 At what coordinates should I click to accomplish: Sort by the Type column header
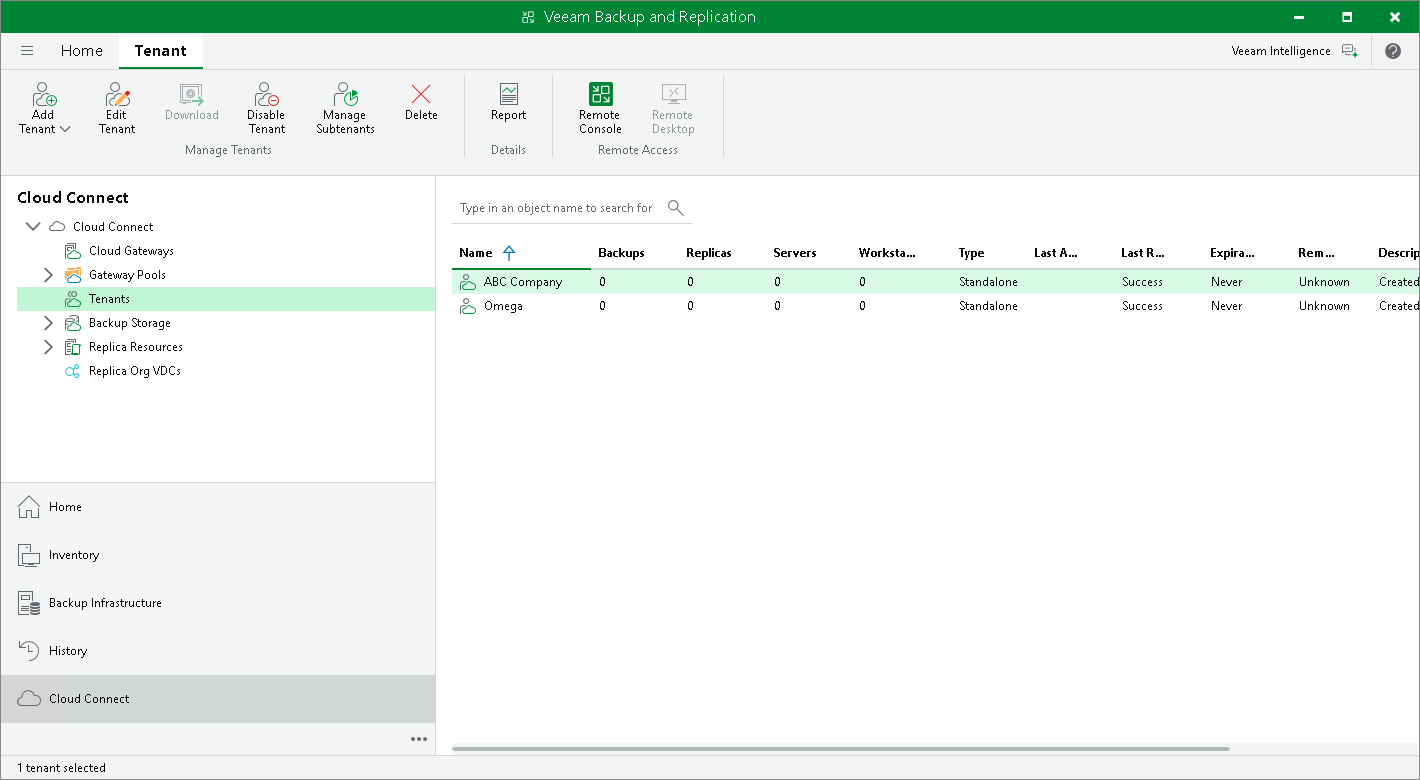(971, 253)
